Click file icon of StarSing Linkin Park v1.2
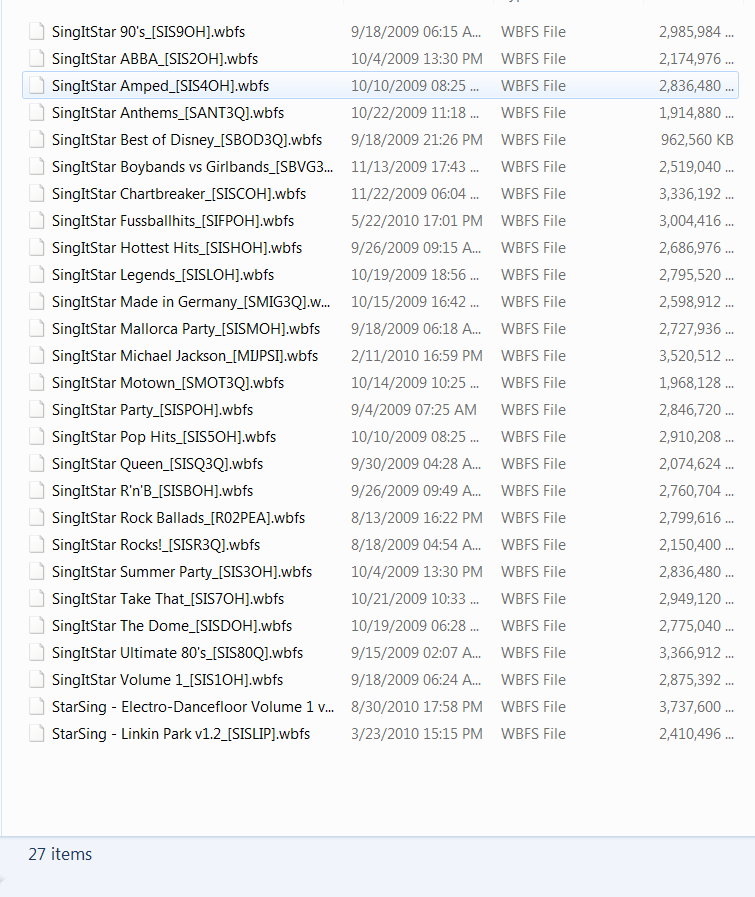The height and width of the screenshot is (897, 755). (x=37, y=733)
